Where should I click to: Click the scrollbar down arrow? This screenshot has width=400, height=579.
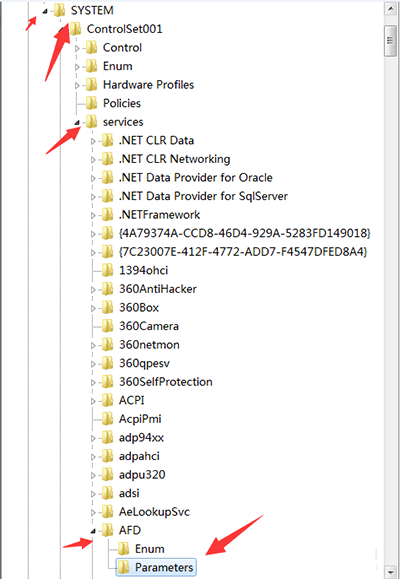(390, 571)
